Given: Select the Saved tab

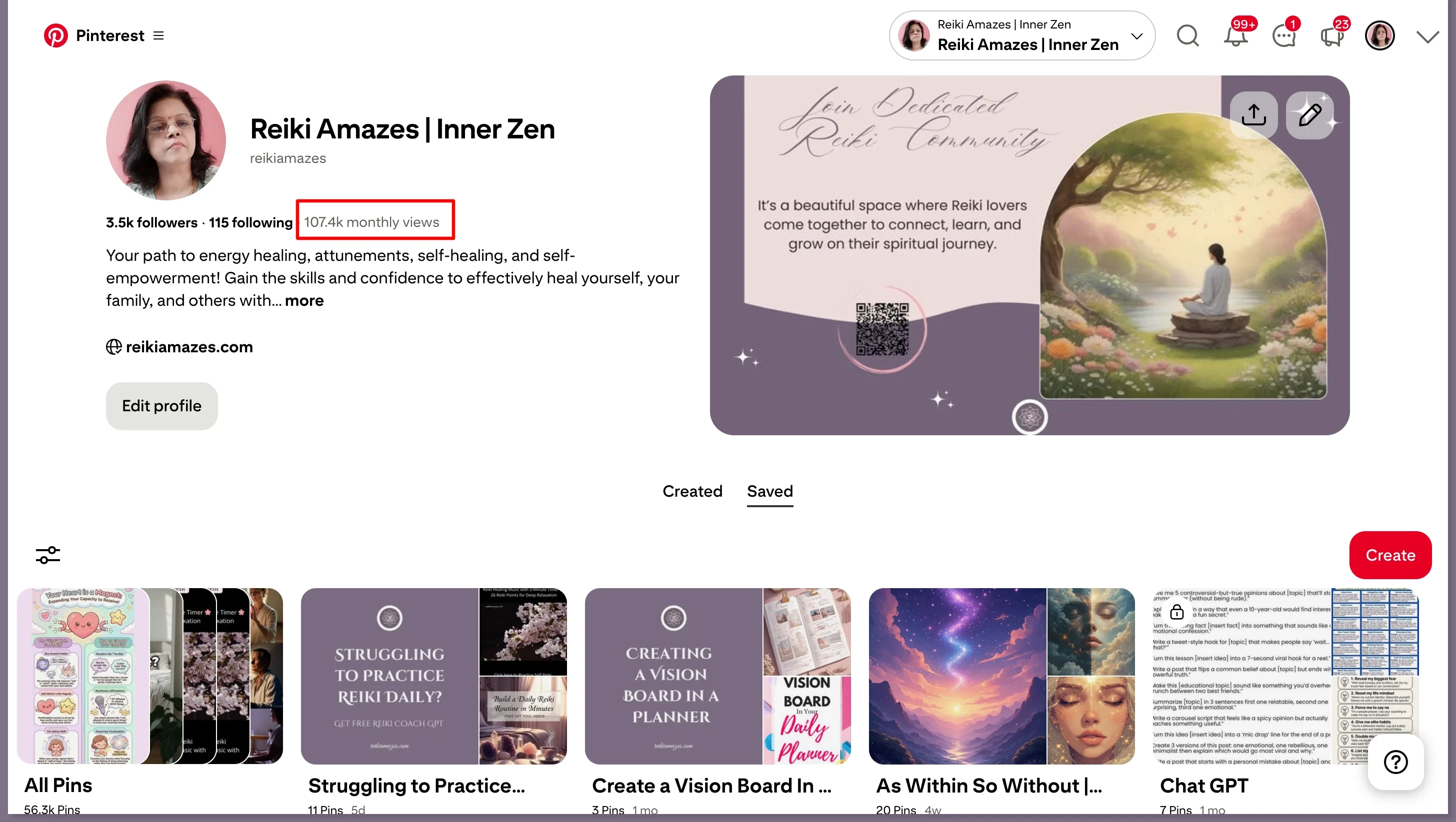Looking at the screenshot, I should coord(770,492).
